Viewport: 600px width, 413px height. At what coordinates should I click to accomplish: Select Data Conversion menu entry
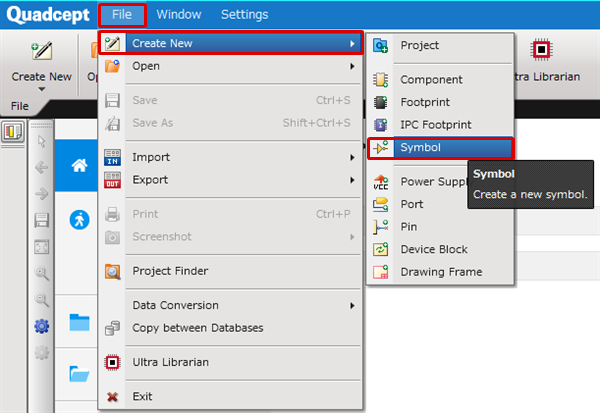(230, 305)
